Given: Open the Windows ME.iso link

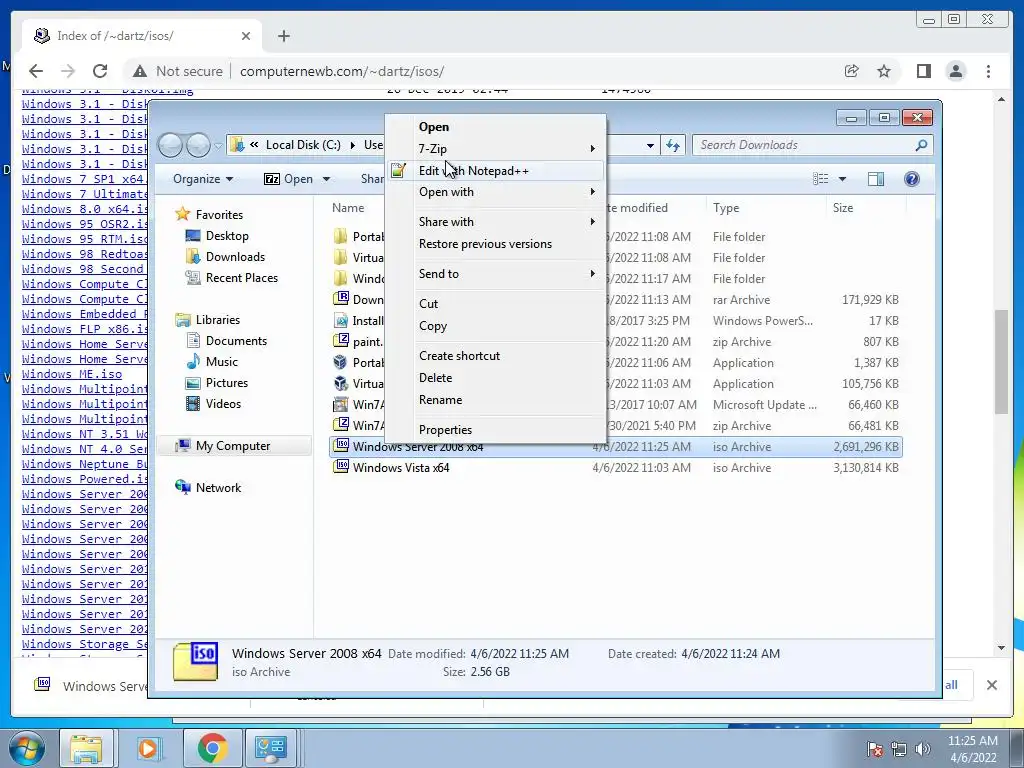Looking at the screenshot, I should pyautogui.click(x=72, y=374).
